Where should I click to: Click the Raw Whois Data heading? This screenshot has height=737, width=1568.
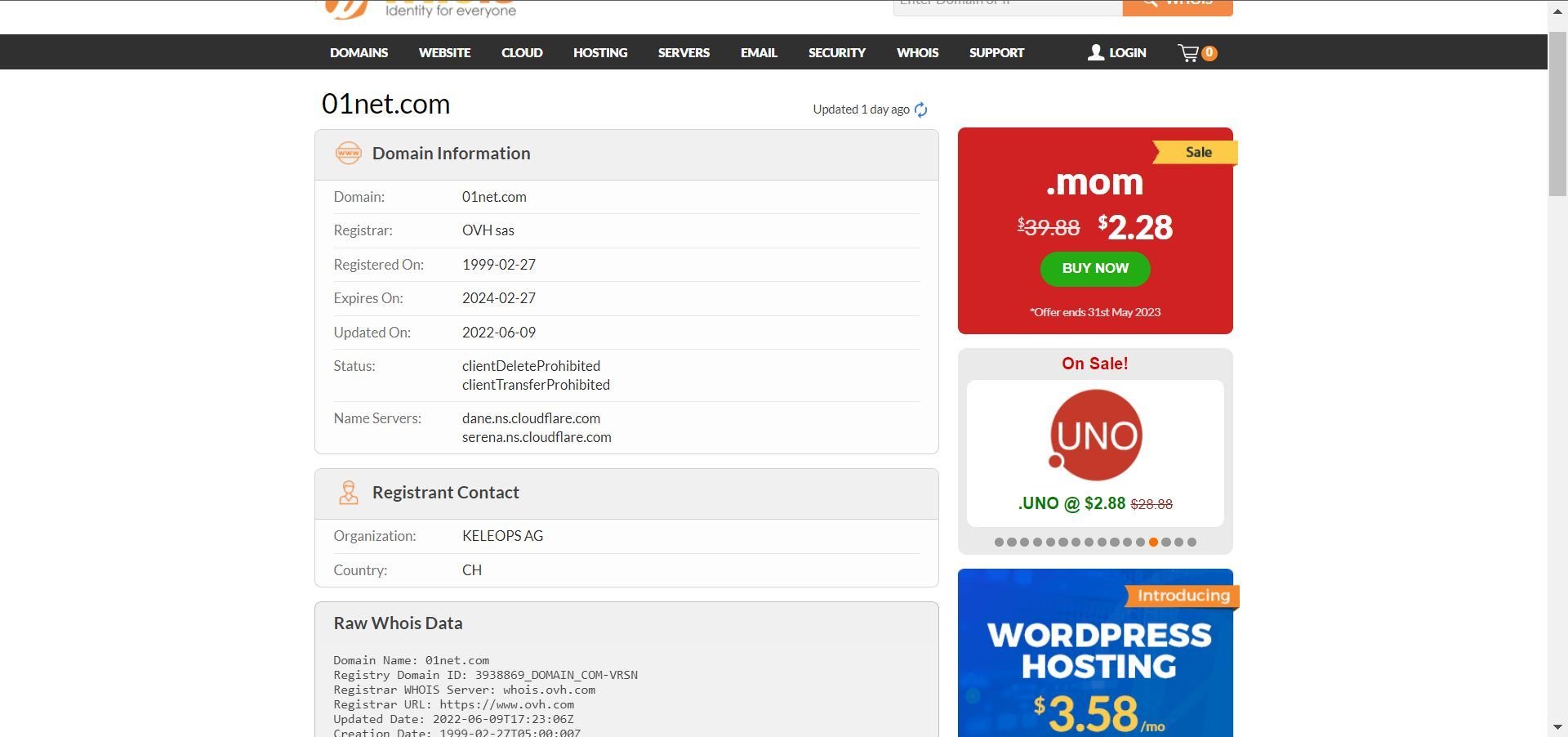(398, 623)
